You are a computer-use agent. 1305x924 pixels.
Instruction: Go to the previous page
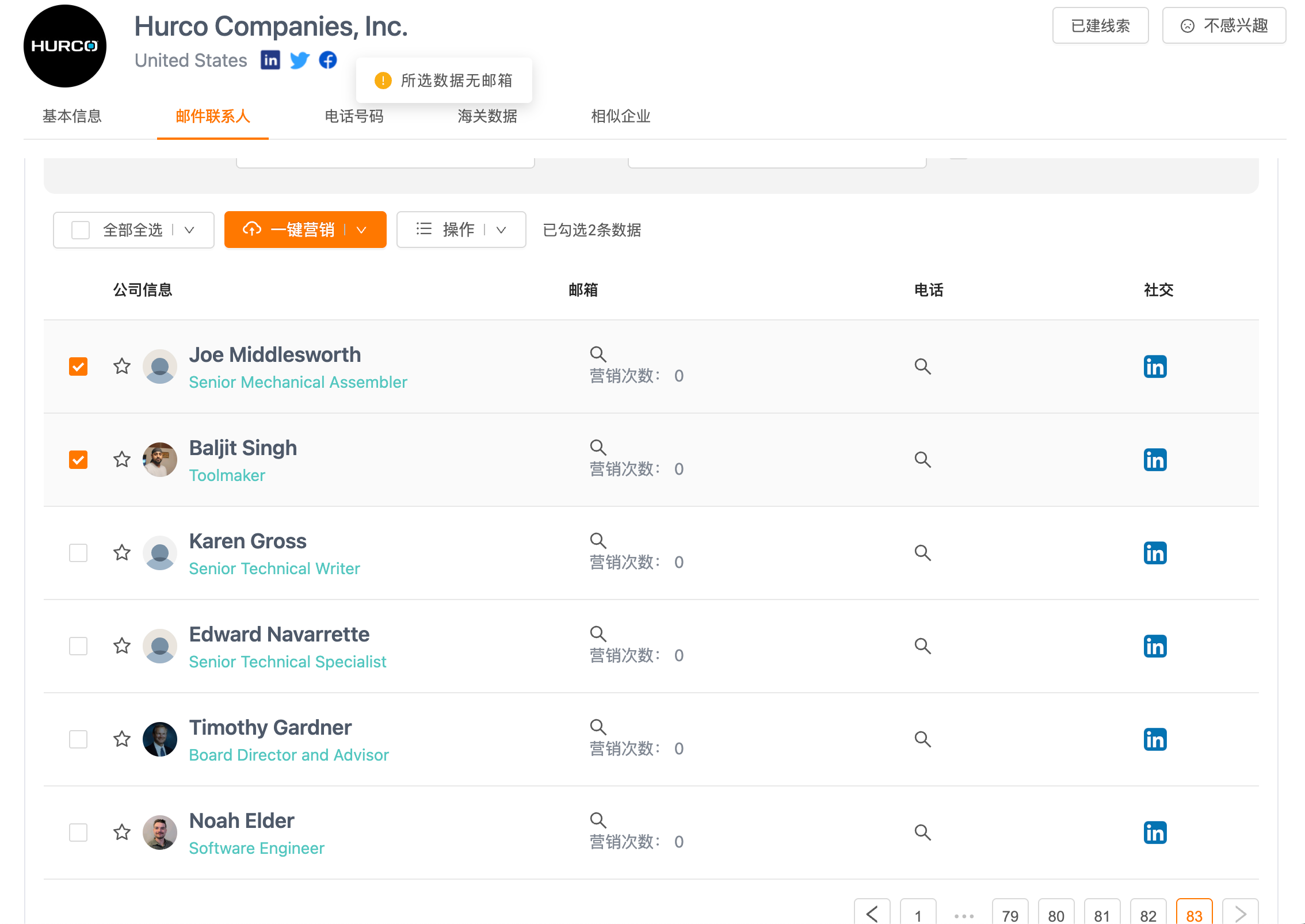click(872, 912)
